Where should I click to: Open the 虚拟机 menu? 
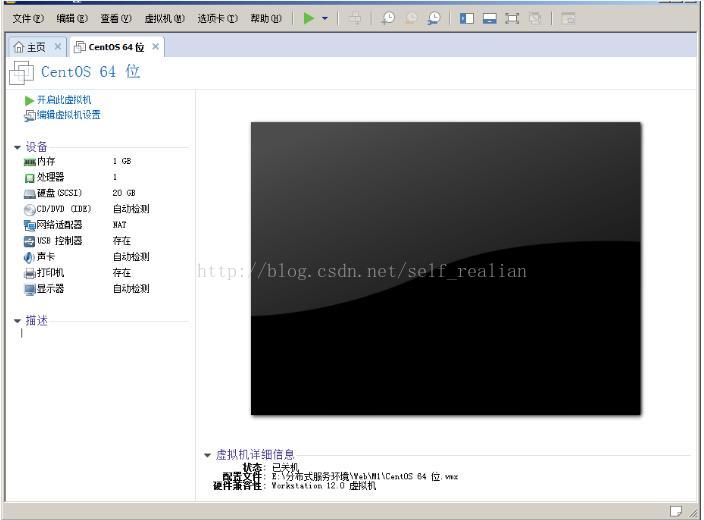[164, 18]
